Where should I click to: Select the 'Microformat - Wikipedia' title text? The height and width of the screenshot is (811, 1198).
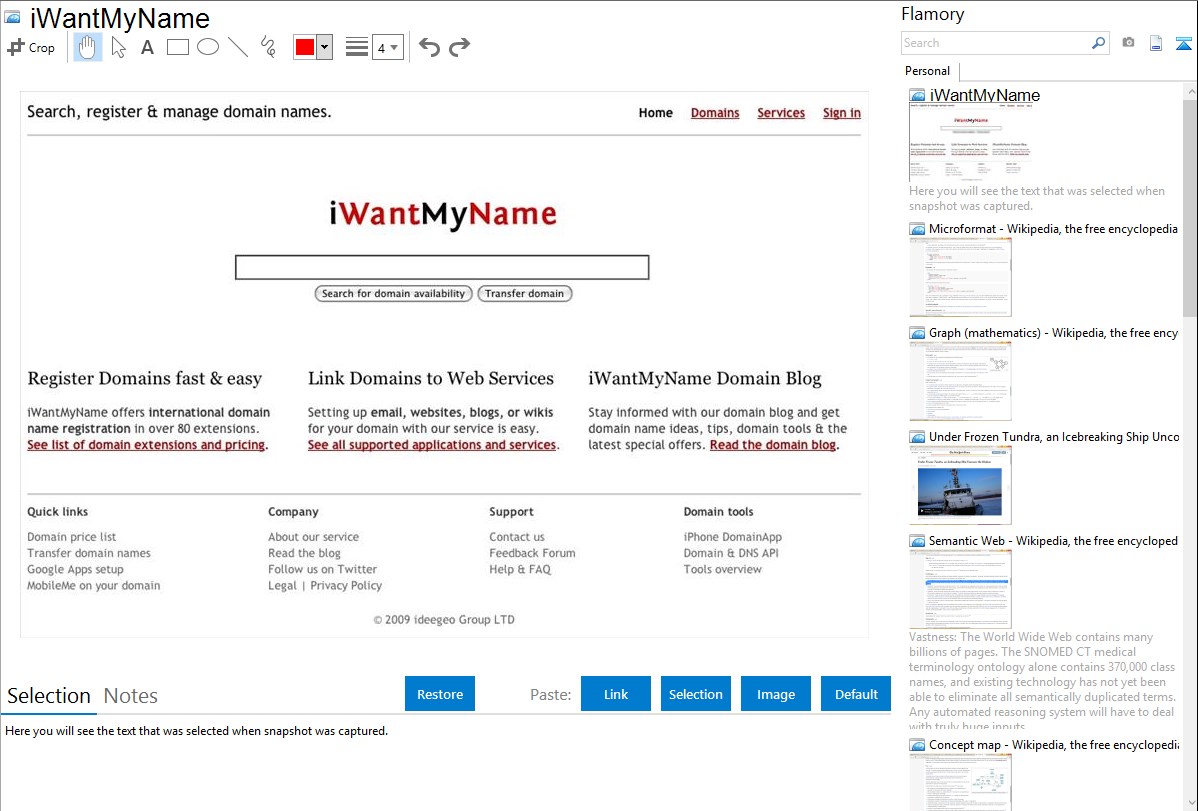(1053, 229)
